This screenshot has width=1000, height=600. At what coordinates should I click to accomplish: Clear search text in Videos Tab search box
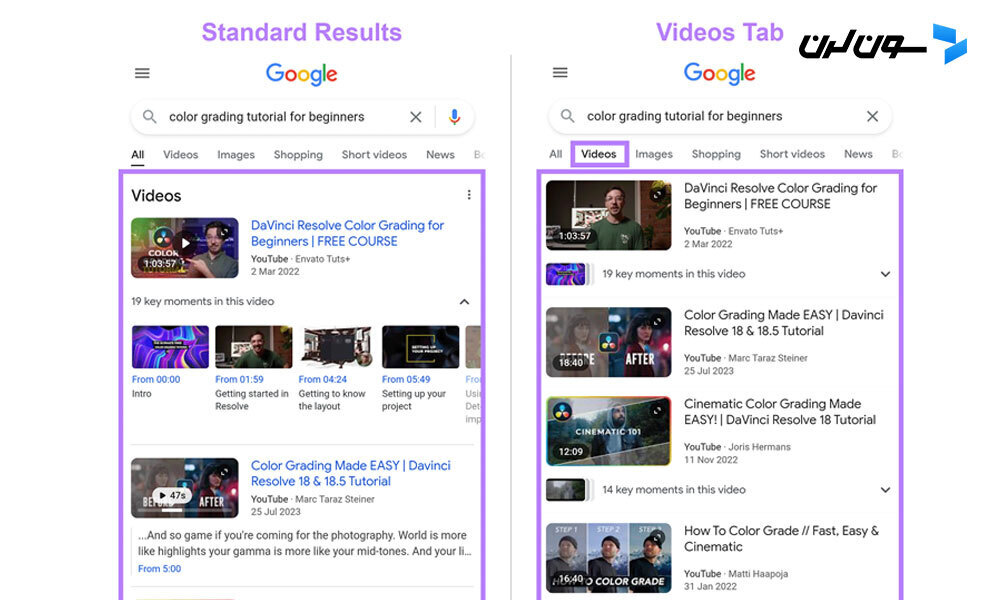click(x=872, y=116)
